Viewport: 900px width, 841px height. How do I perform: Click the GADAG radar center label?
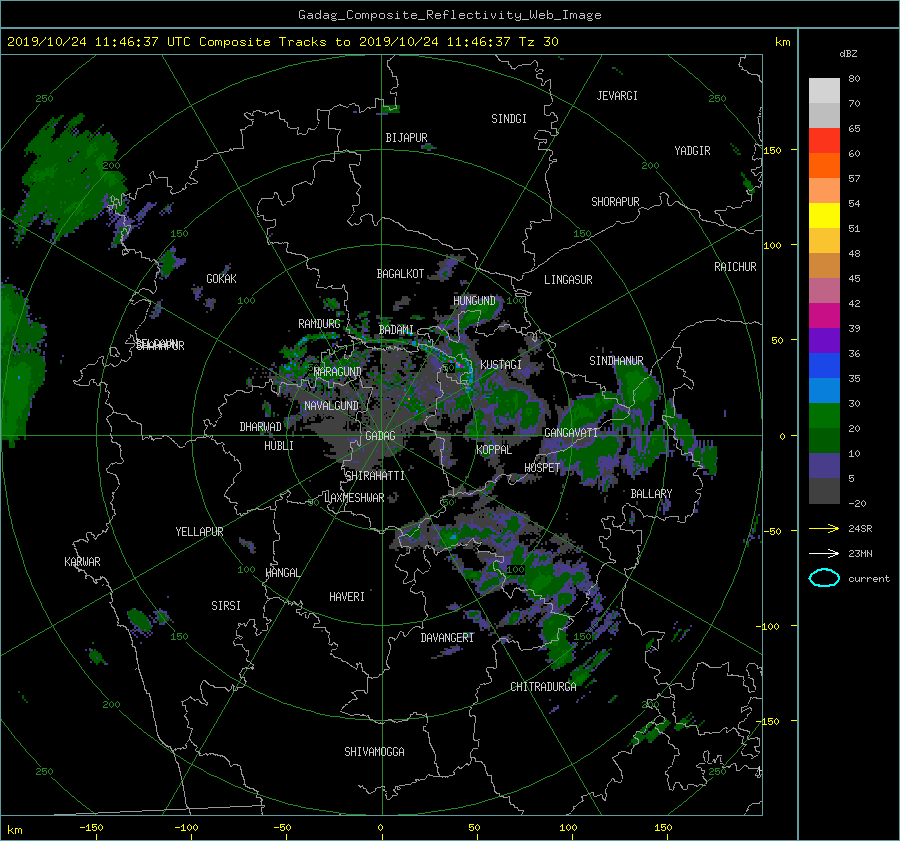pos(380,436)
